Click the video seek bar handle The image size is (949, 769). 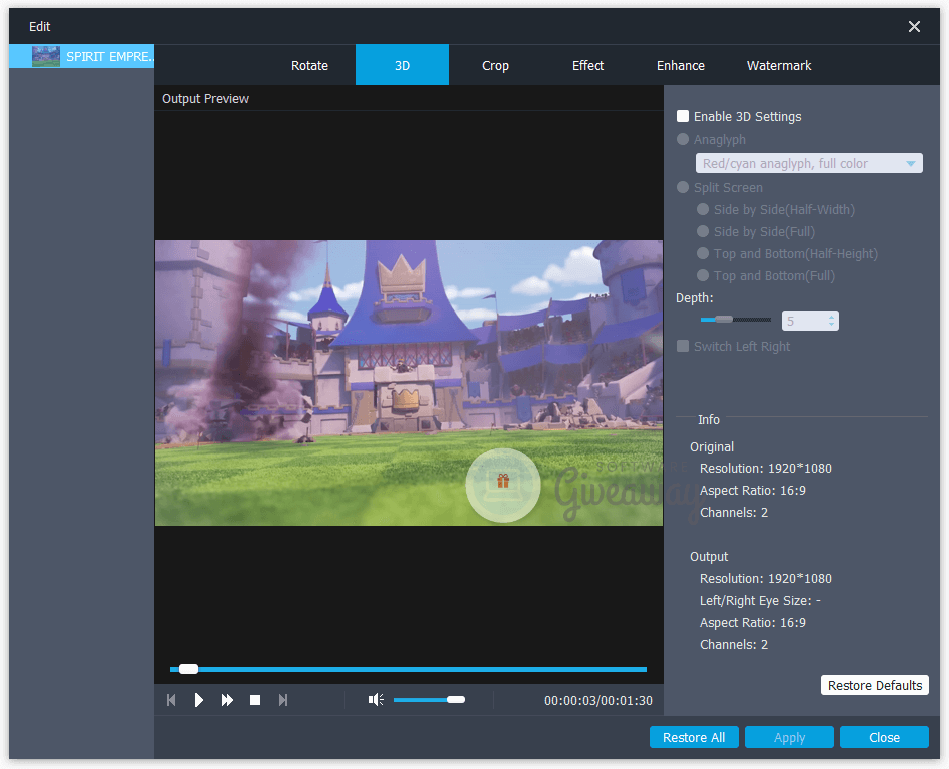[188, 669]
